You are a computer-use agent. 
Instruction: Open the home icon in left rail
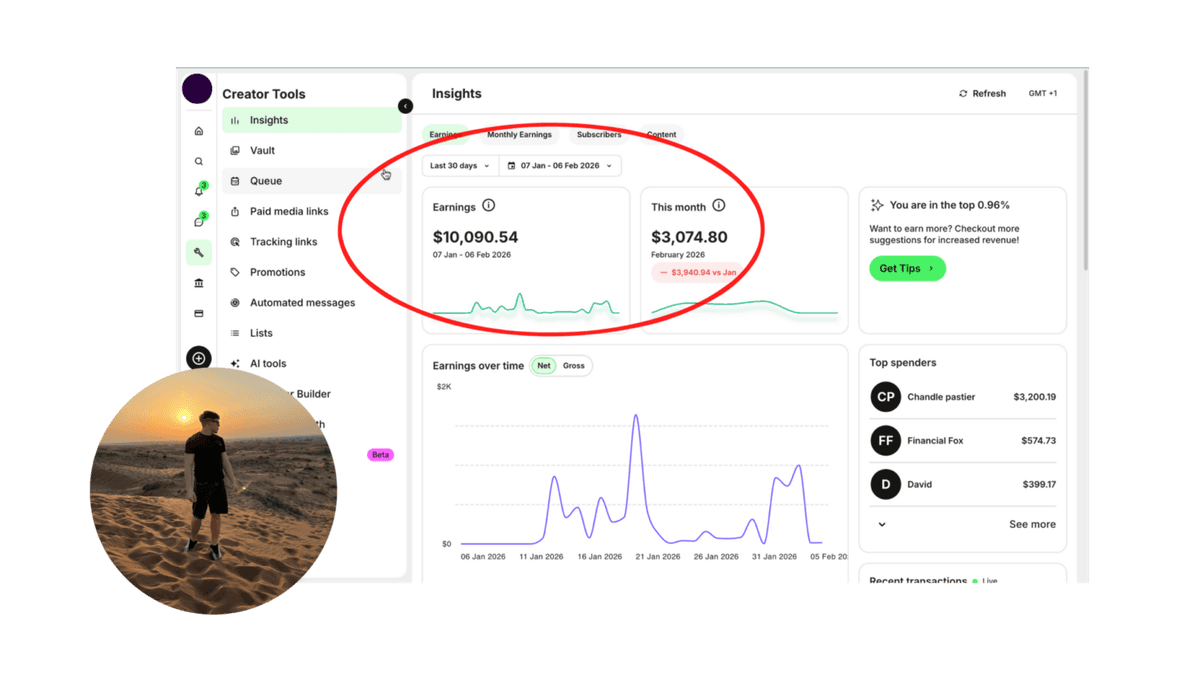click(198, 131)
